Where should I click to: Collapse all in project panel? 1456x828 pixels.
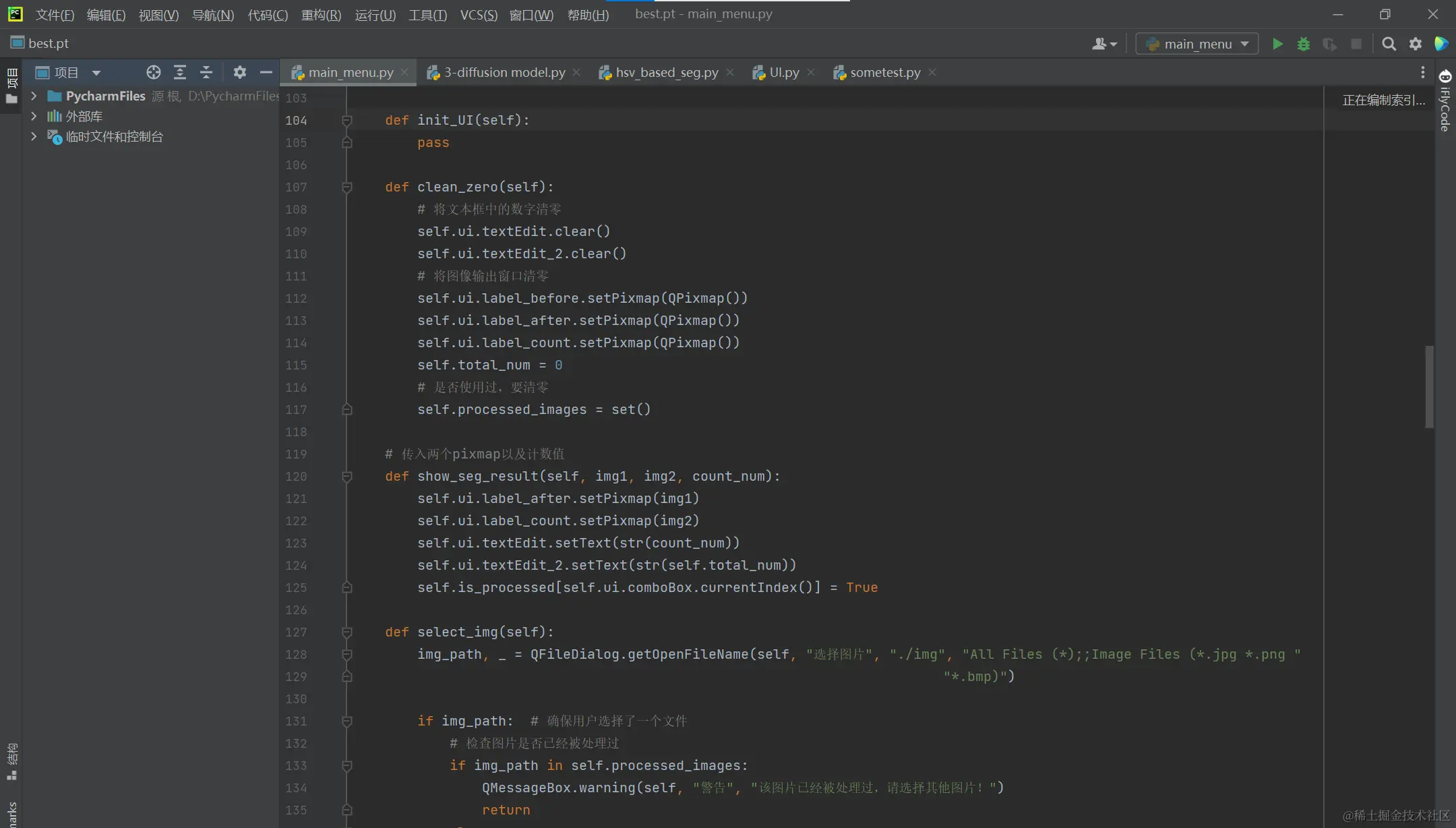pos(206,72)
